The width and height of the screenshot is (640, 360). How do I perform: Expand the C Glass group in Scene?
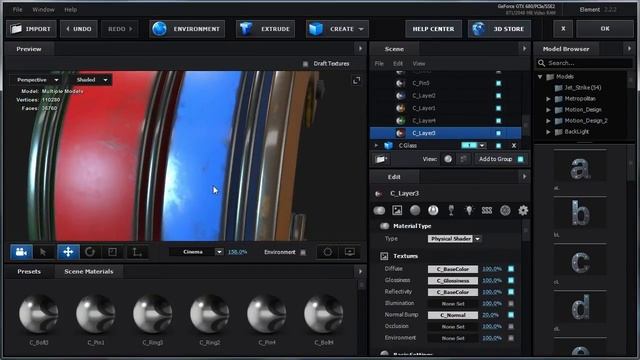376,145
